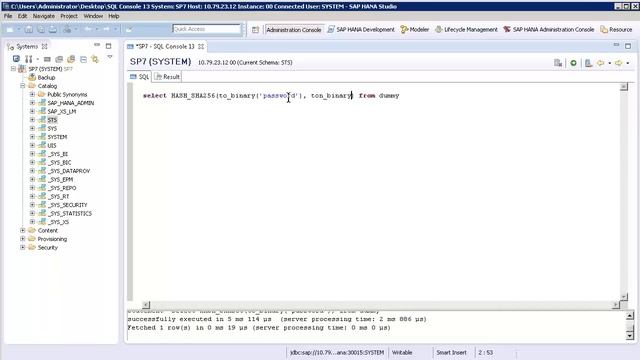640x360 pixels.
Task: Click the Resource perspective icon
Action: pos(604,29)
